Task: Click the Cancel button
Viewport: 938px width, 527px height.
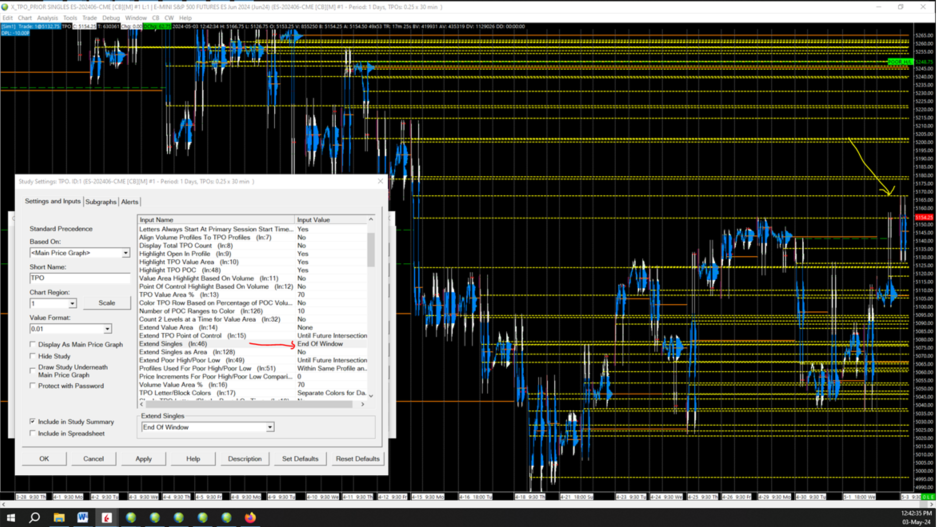Action: pyautogui.click(x=93, y=459)
